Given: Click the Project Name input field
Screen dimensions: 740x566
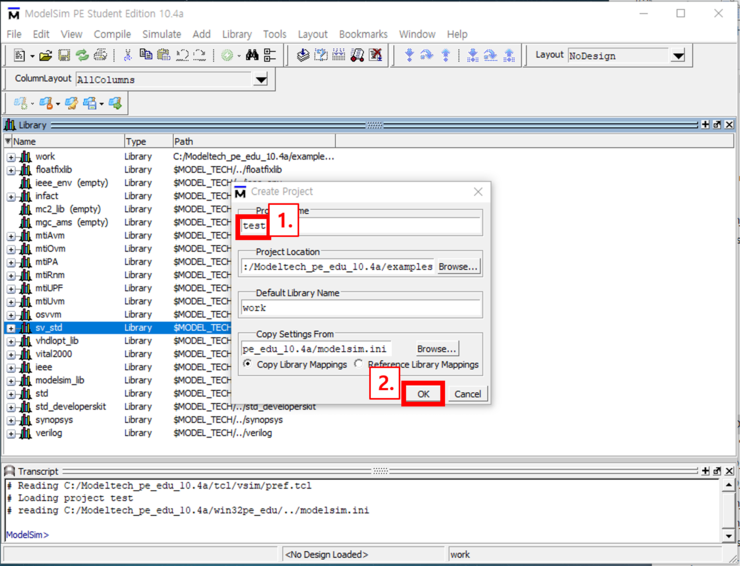Looking at the screenshot, I should tap(361, 226).
